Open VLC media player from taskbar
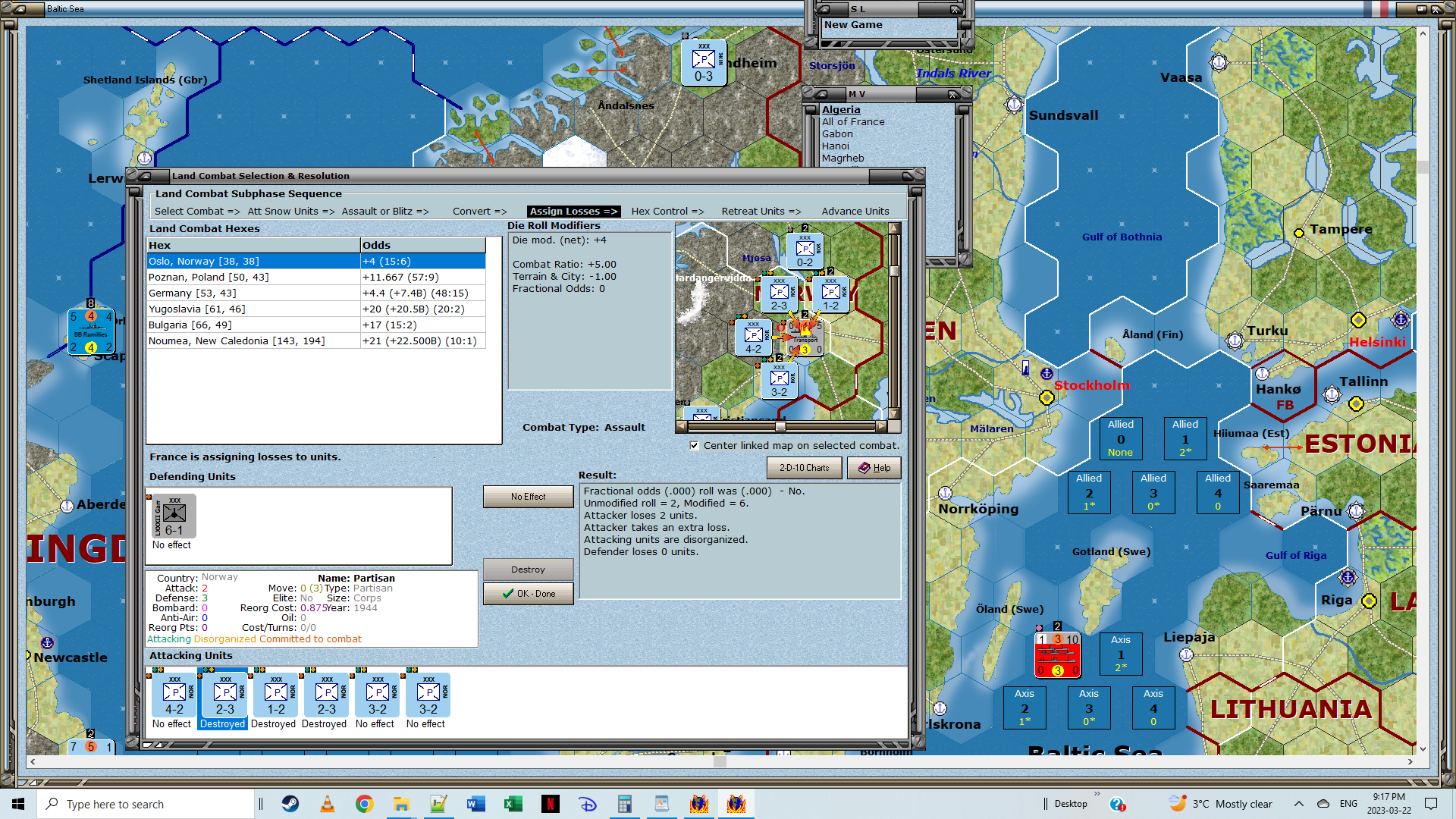Image resolution: width=1456 pixels, height=819 pixels. tap(328, 804)
